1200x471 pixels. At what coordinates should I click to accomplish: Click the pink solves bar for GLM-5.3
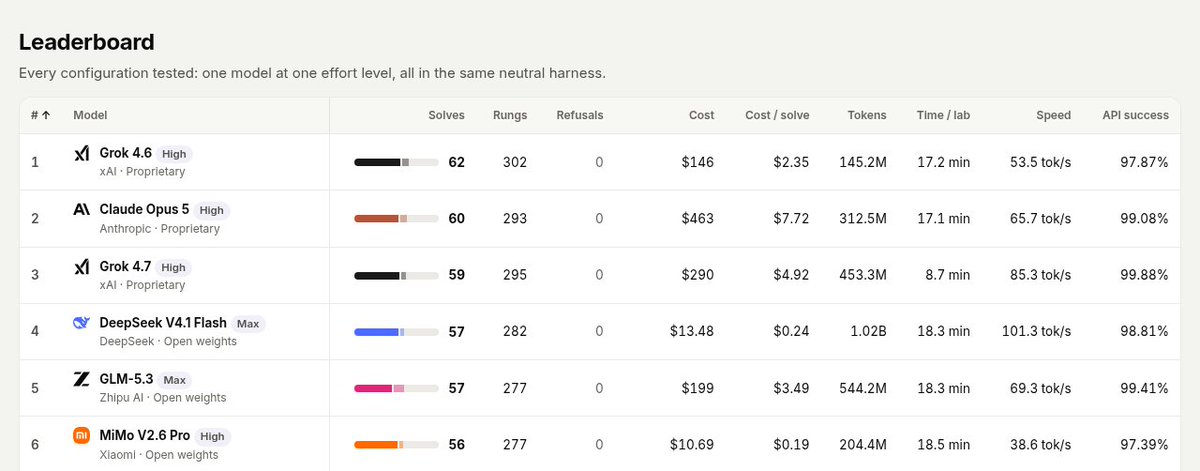click(x=397, y=388)
